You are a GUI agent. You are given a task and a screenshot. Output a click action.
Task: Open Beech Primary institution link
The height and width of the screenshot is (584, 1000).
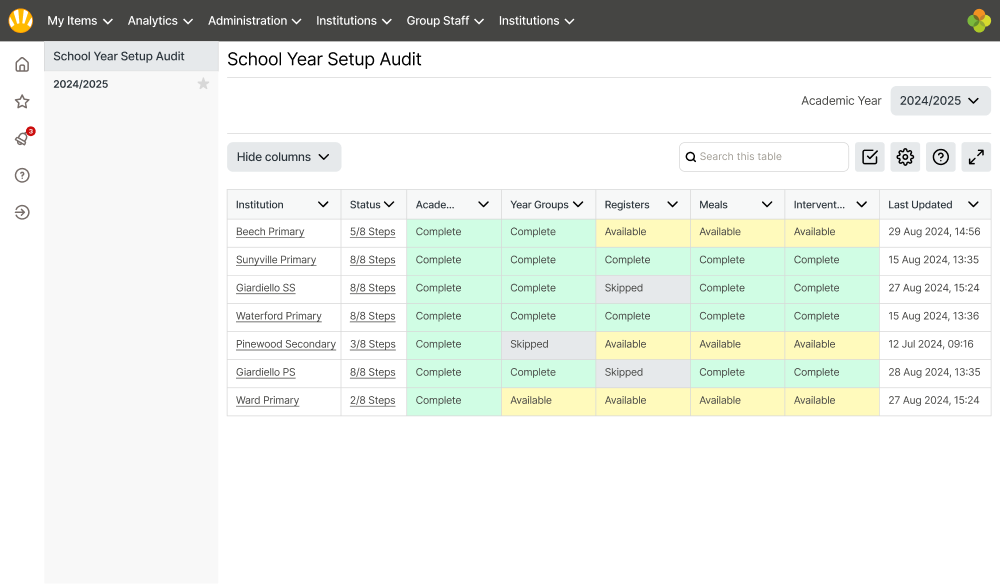pos(270,231)
